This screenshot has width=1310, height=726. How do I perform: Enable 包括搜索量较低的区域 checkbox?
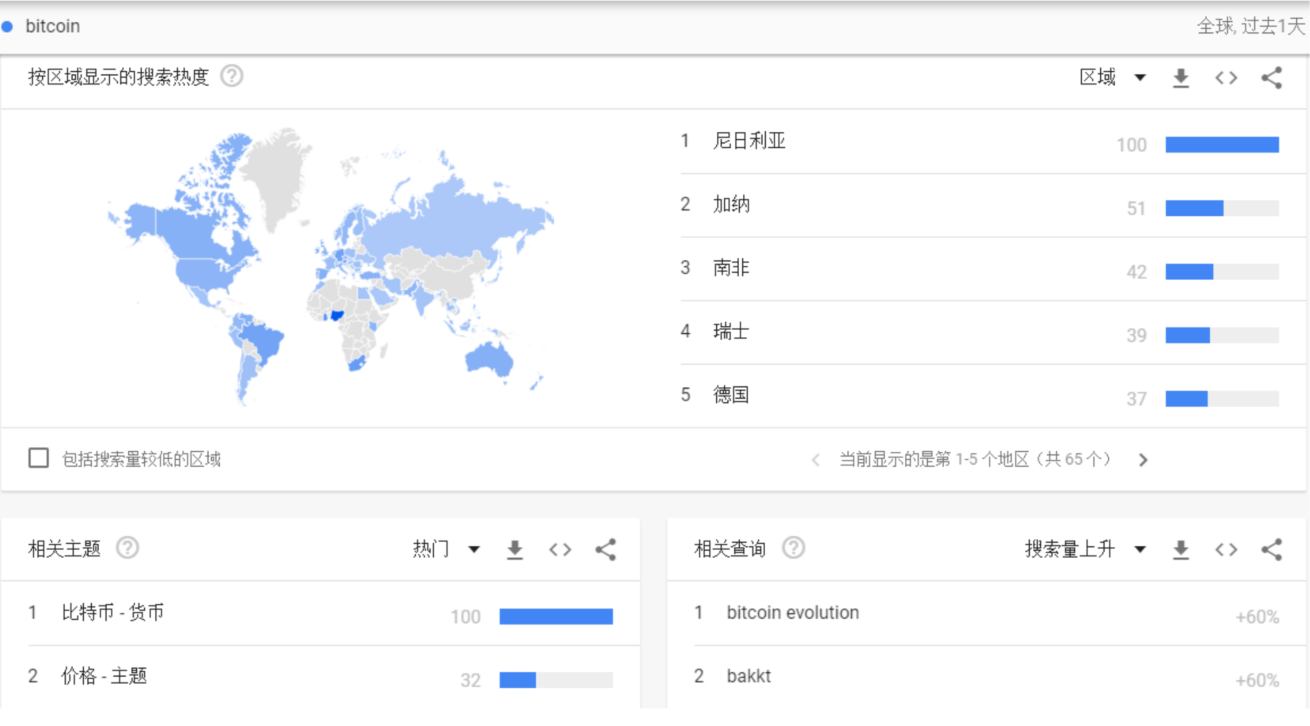[39, 458]
